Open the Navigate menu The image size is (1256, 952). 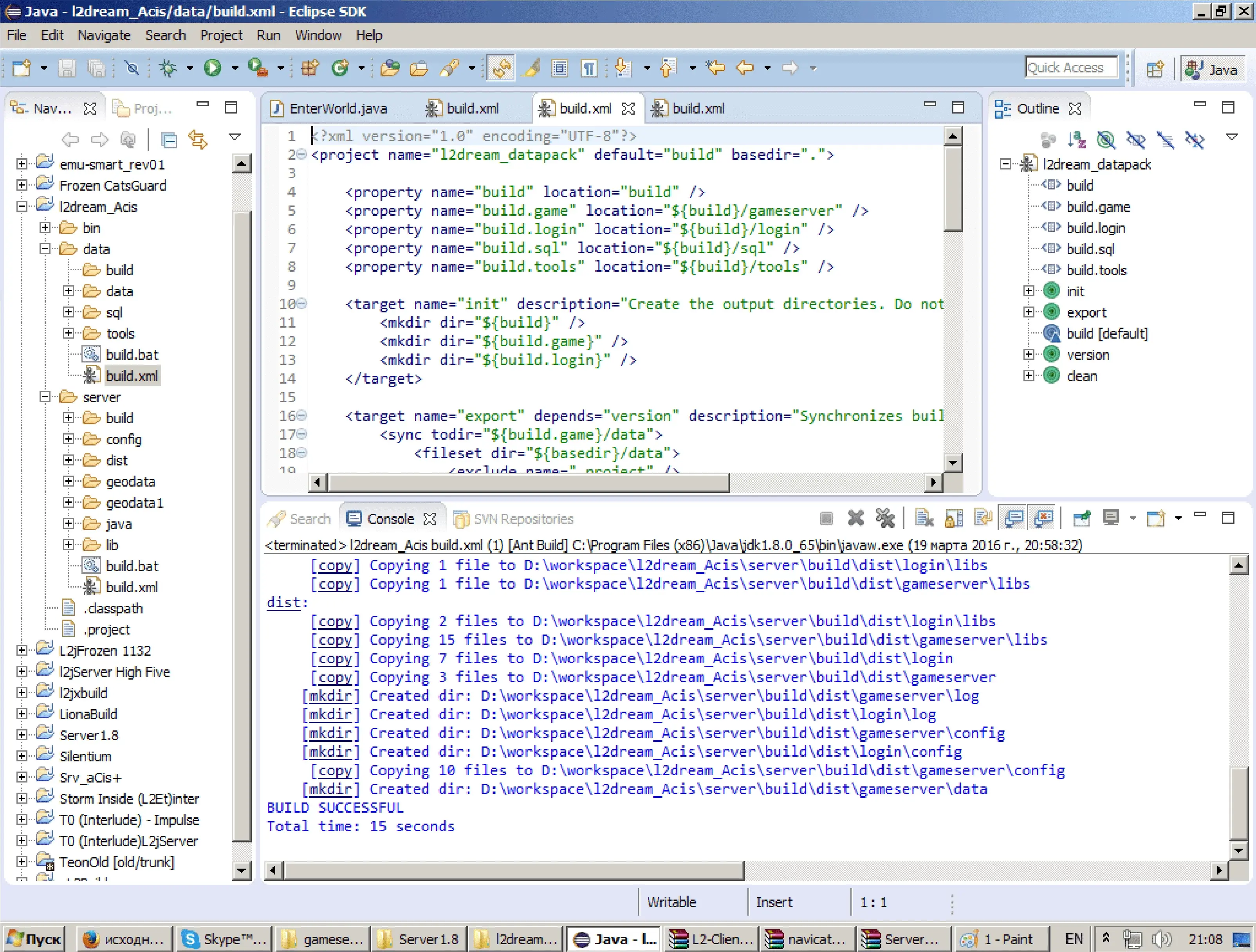tap(104, 35)
